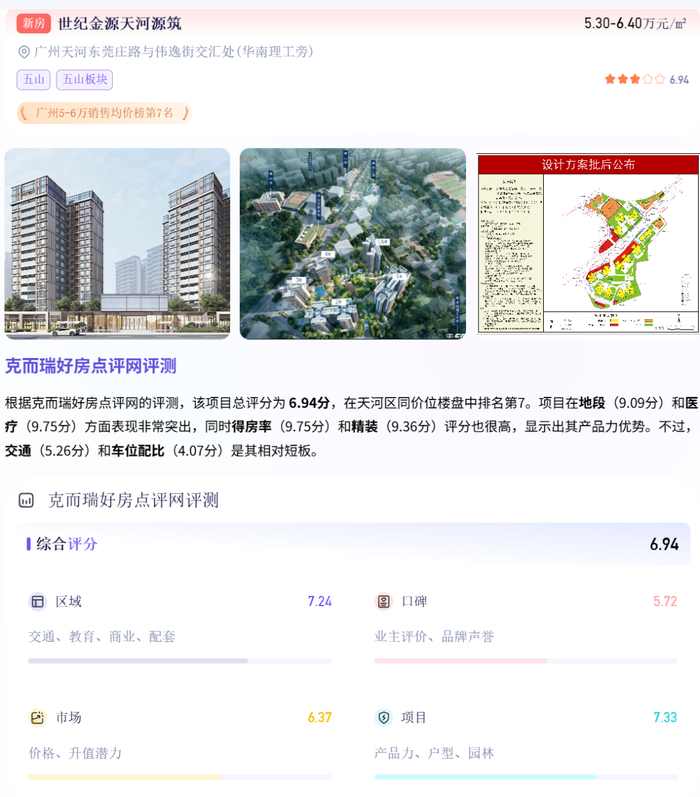The height and width of the screenshot is (797, 700).
Task: Select the 五山 tag
Action: coord(34,80)
